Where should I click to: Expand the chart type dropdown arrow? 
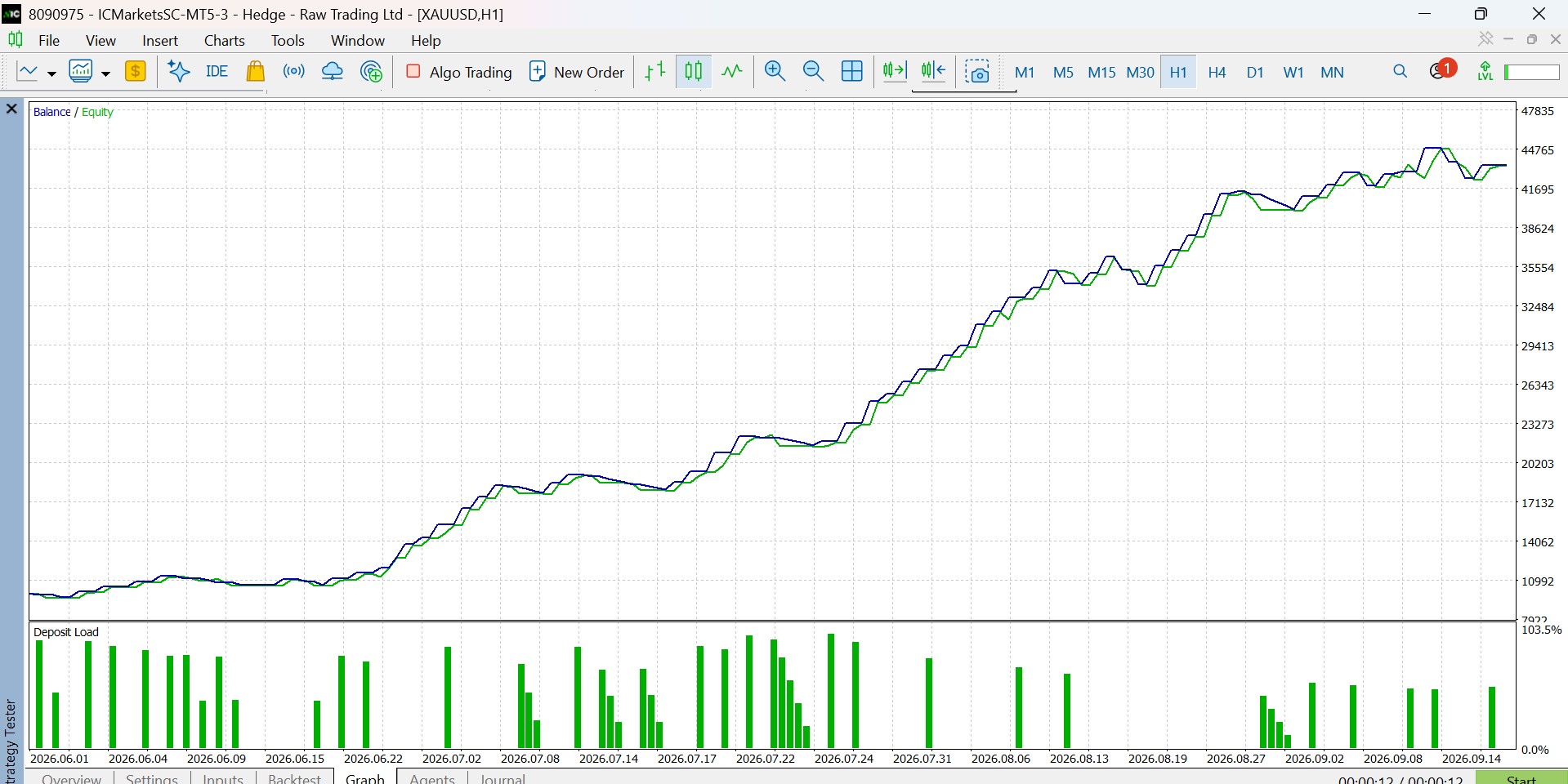point(51,73)
